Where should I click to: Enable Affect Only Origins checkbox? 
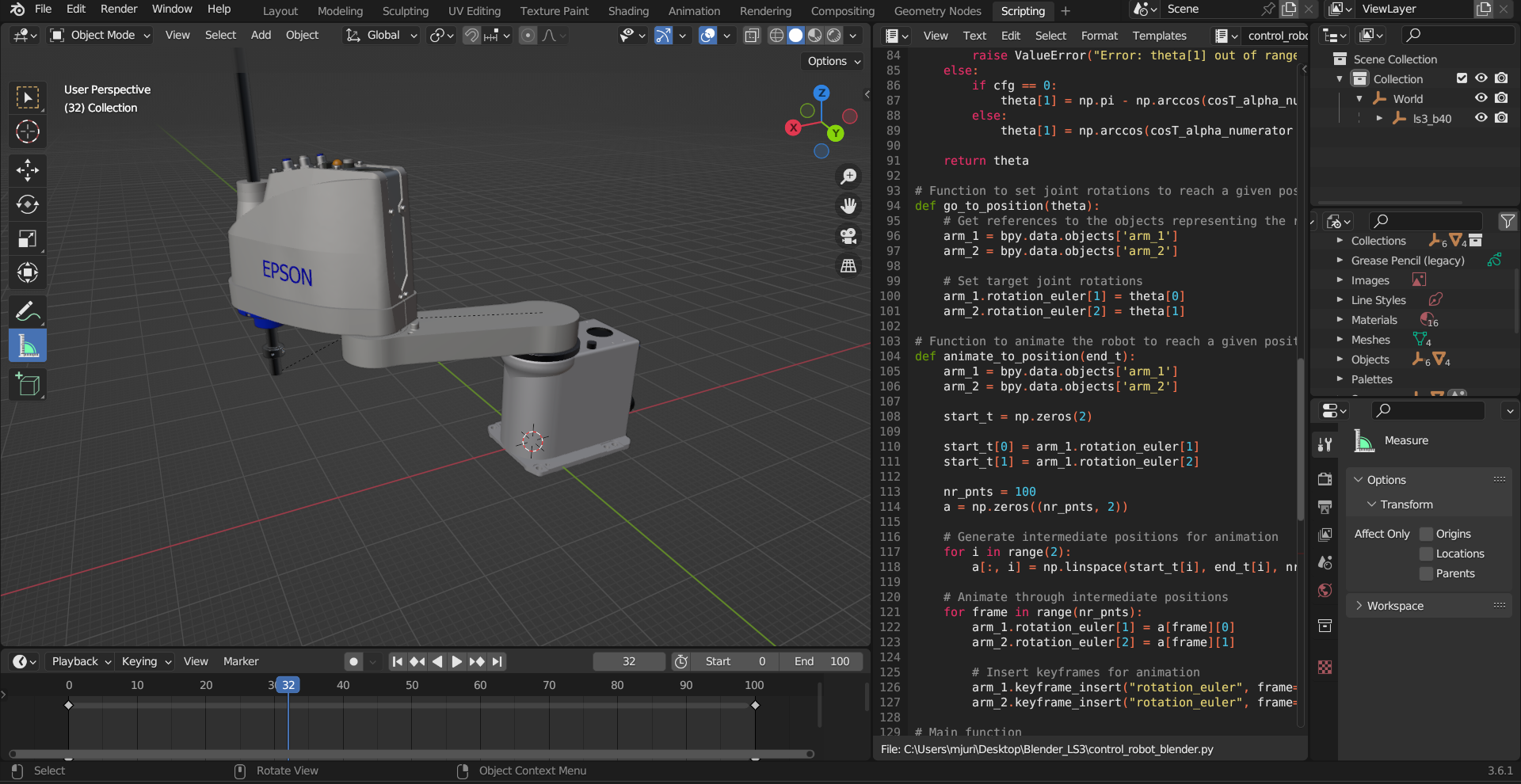[x=1427, y=534]
